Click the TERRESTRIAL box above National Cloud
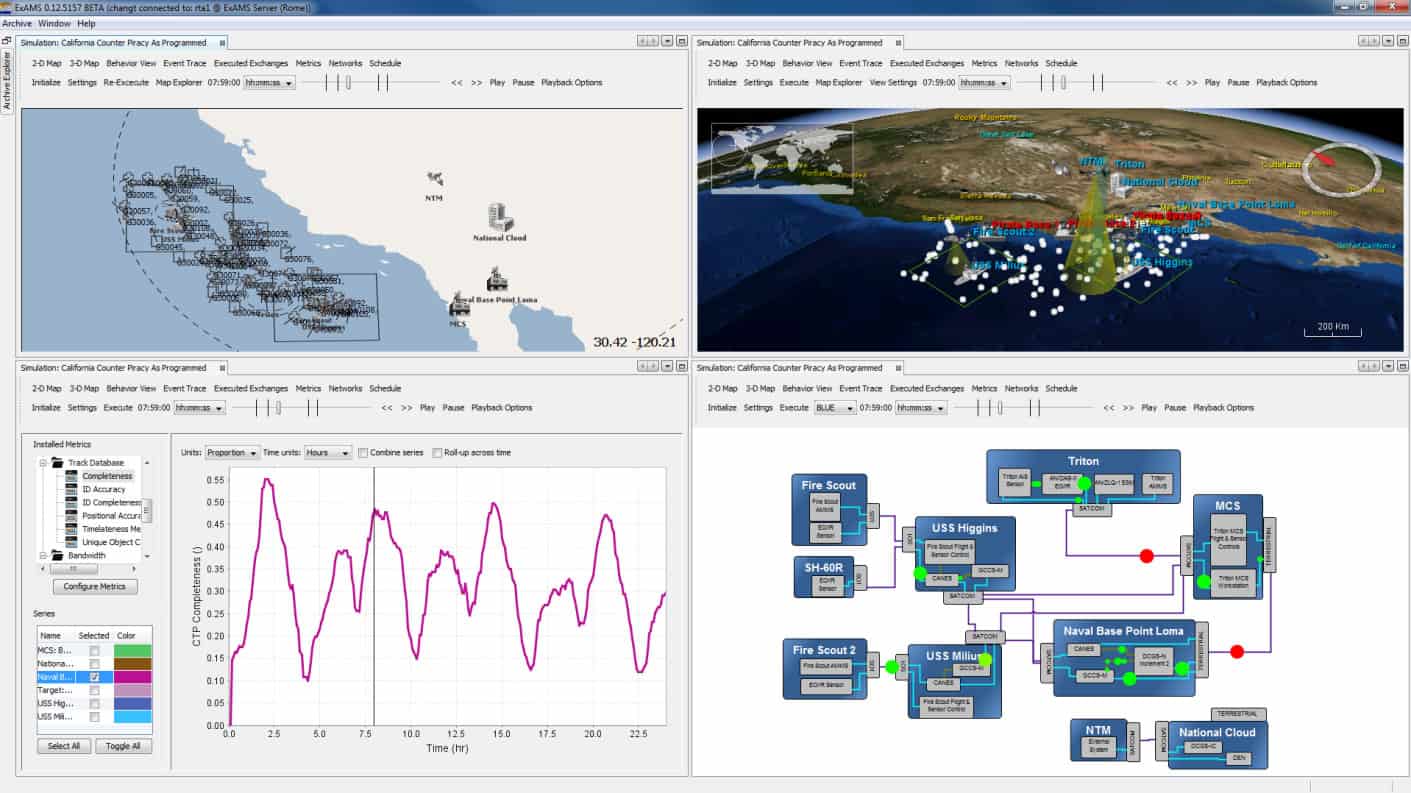The image size is (1411, 793). point(1238,714)
